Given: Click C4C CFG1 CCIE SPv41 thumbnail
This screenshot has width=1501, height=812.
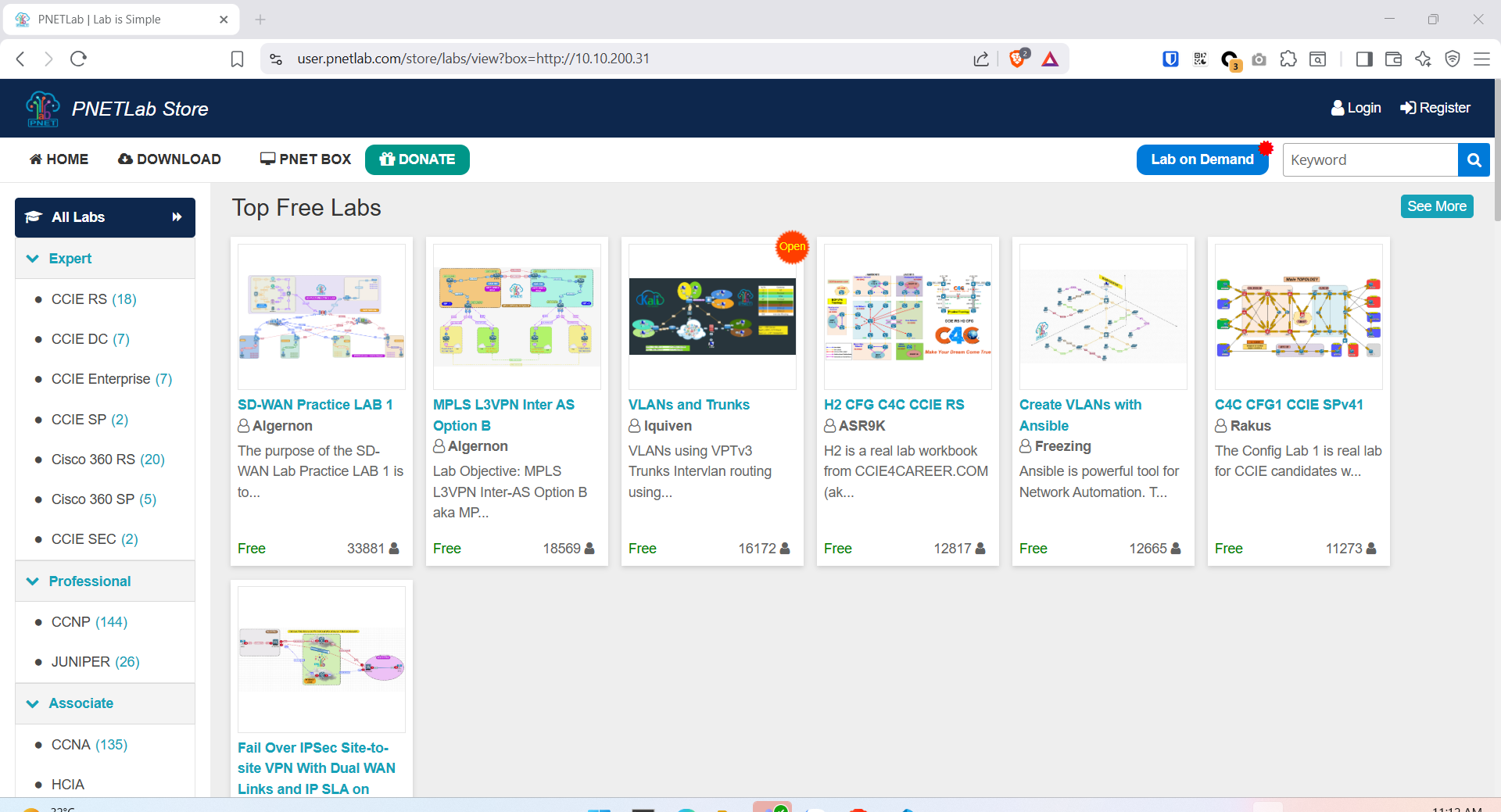Looking at the screenshot, I should (x=1299, y=317).
